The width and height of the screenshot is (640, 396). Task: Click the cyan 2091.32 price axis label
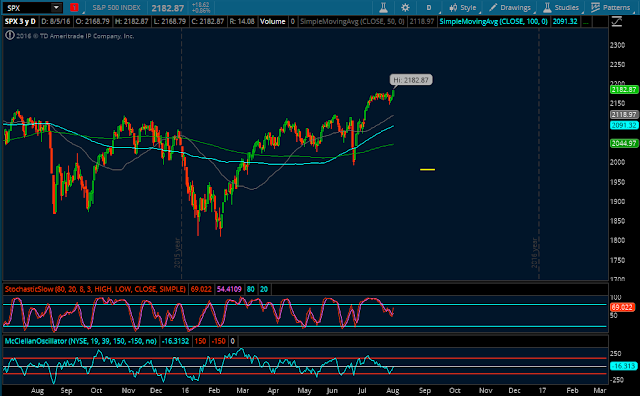coord(624,125)
